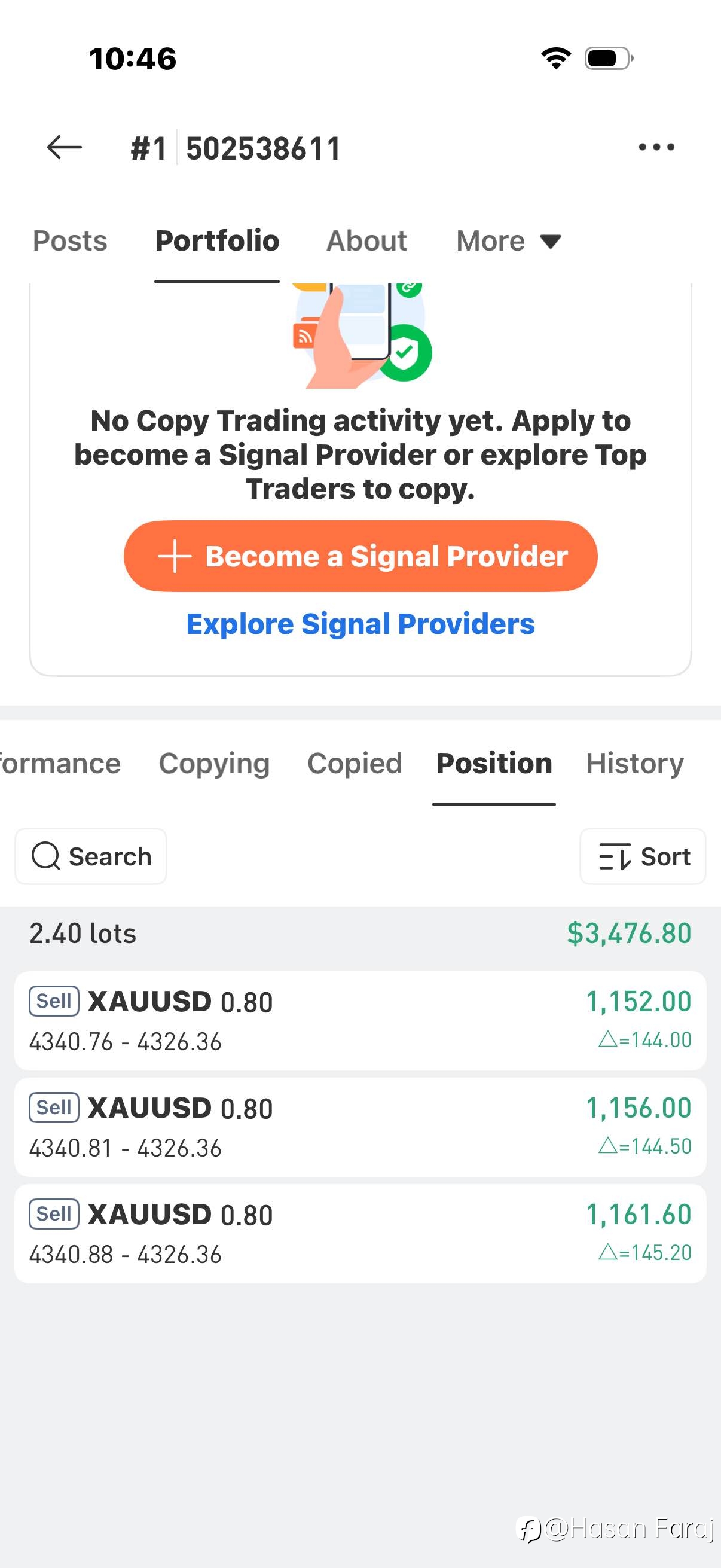This screenshot has width=721, height=1568.
Task: Open XAUUSD sell position at 4340.76
Action: click(x=360, y=1021)
